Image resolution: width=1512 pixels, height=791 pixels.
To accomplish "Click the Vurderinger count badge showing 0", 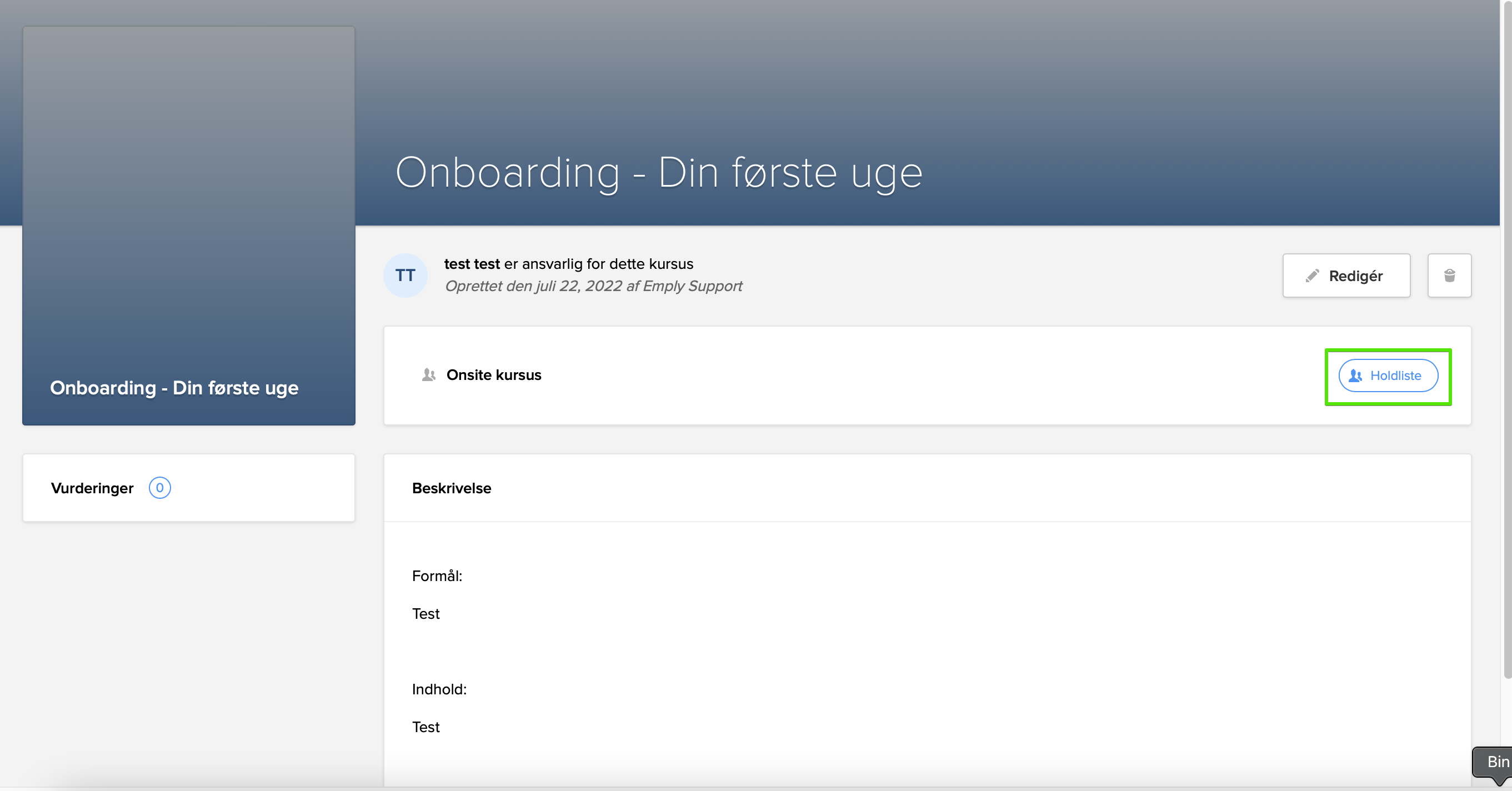I will (x=159, y=488).
